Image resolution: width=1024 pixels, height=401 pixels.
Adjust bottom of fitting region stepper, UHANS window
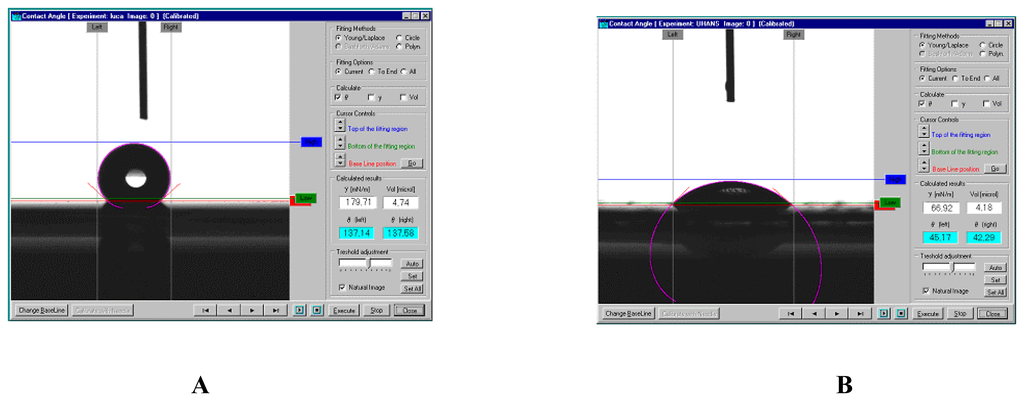(x=924, y=150)
